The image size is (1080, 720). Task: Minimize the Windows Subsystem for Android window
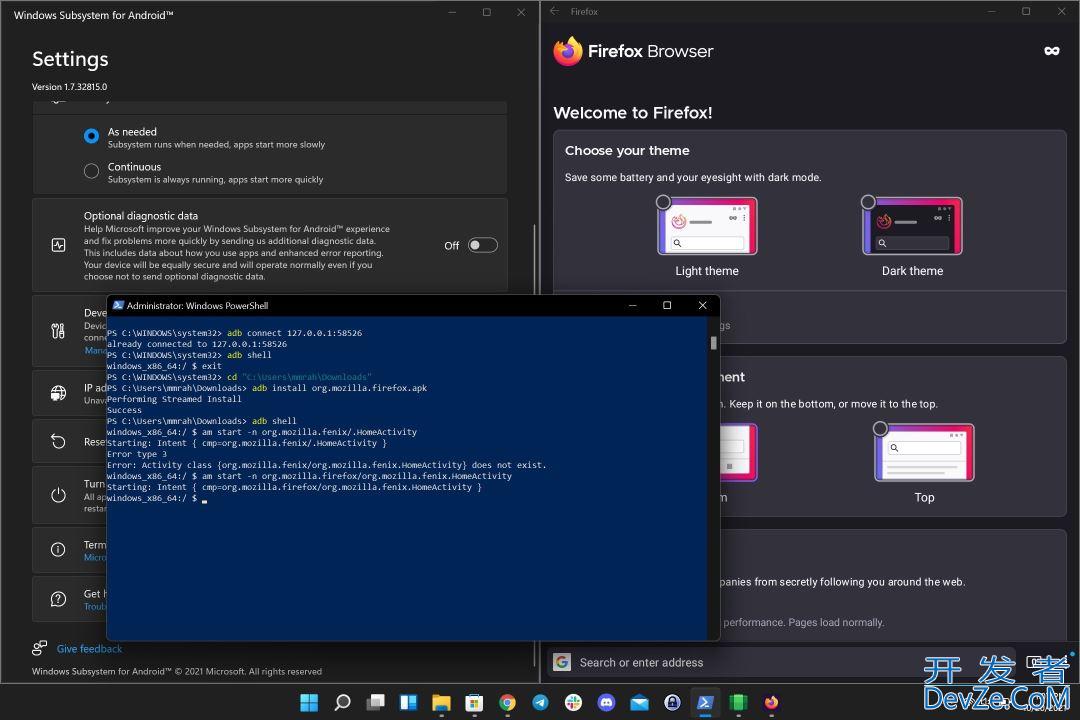(x=453, y=12)
